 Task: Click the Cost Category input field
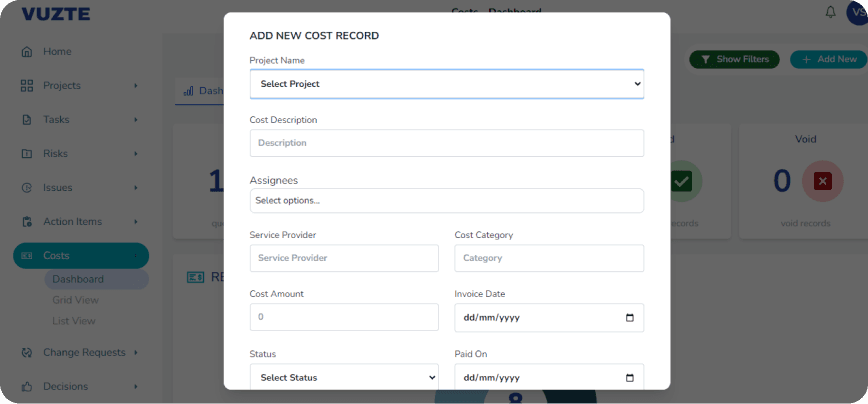click(x=549, y=258)
